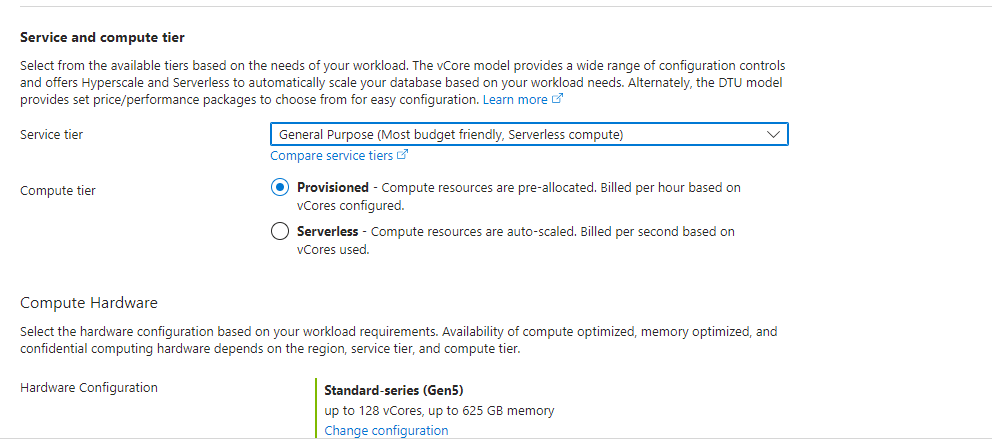Click the hardware configuration description paragraph
992x444 pixels.
[x=398, y=340]
